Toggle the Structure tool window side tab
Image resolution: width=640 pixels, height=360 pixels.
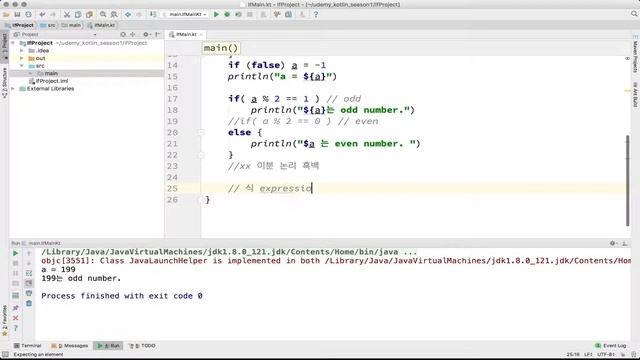4,82
